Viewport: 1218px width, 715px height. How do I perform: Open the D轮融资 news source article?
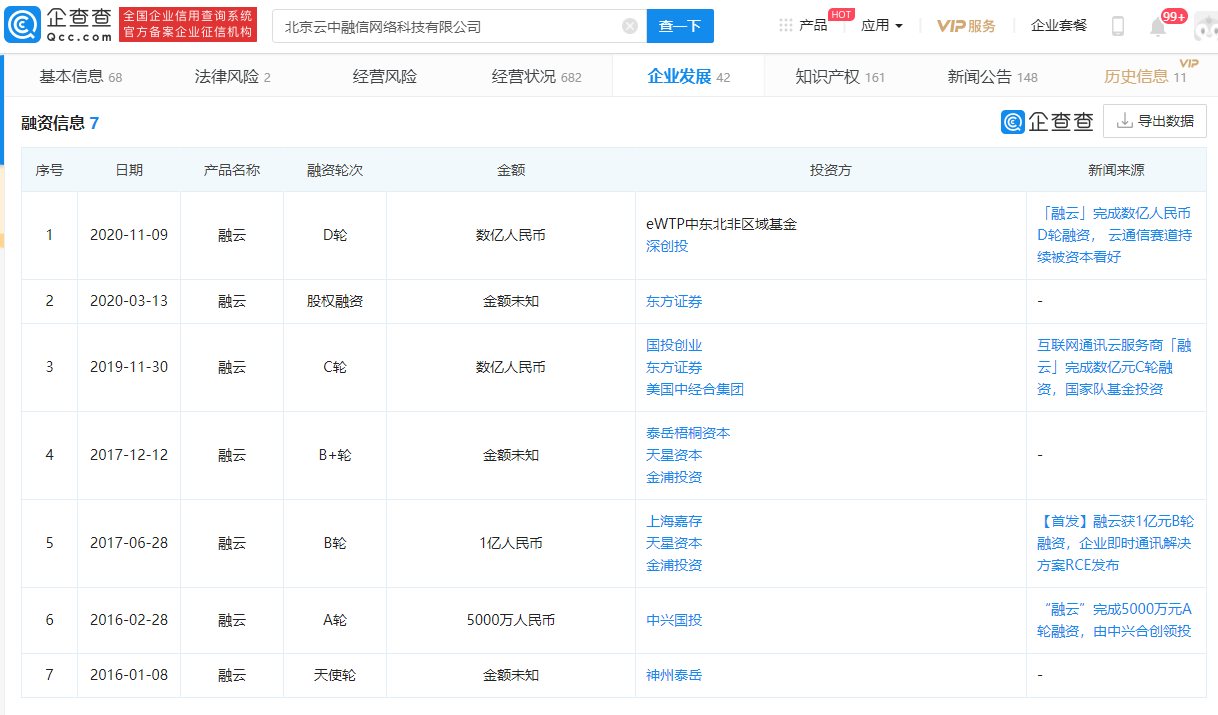click(1114, 235)
